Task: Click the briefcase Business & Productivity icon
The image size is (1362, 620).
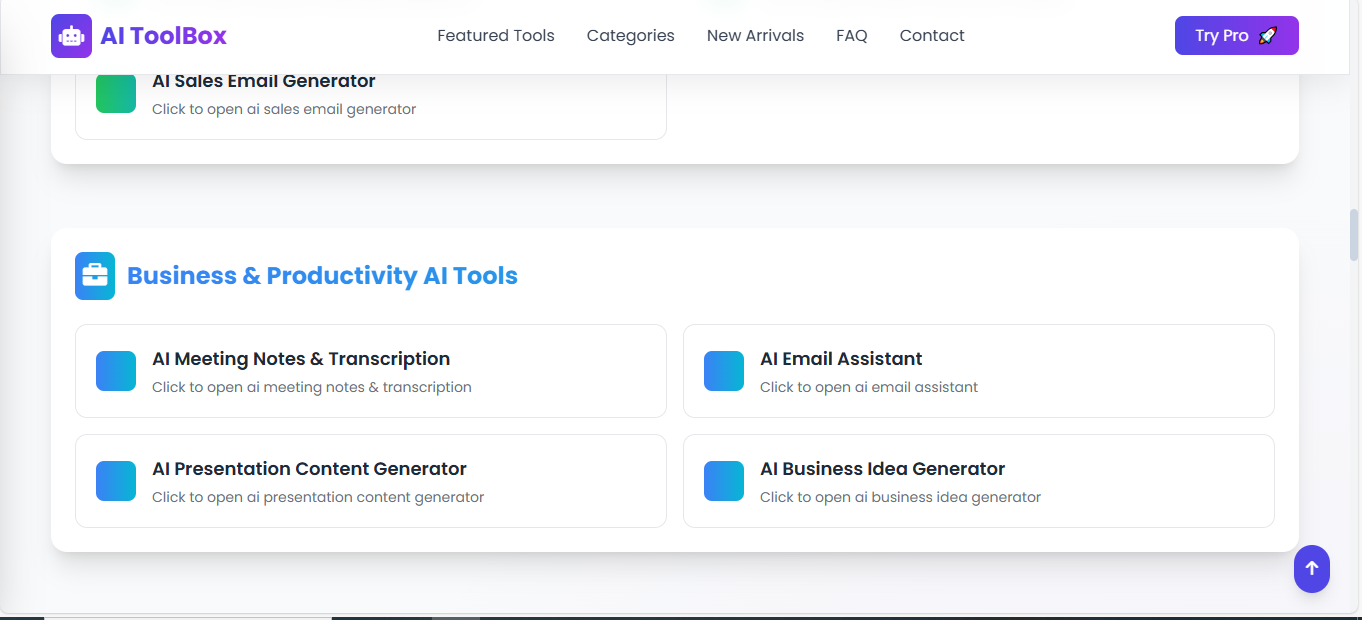Action: (95, 276)
